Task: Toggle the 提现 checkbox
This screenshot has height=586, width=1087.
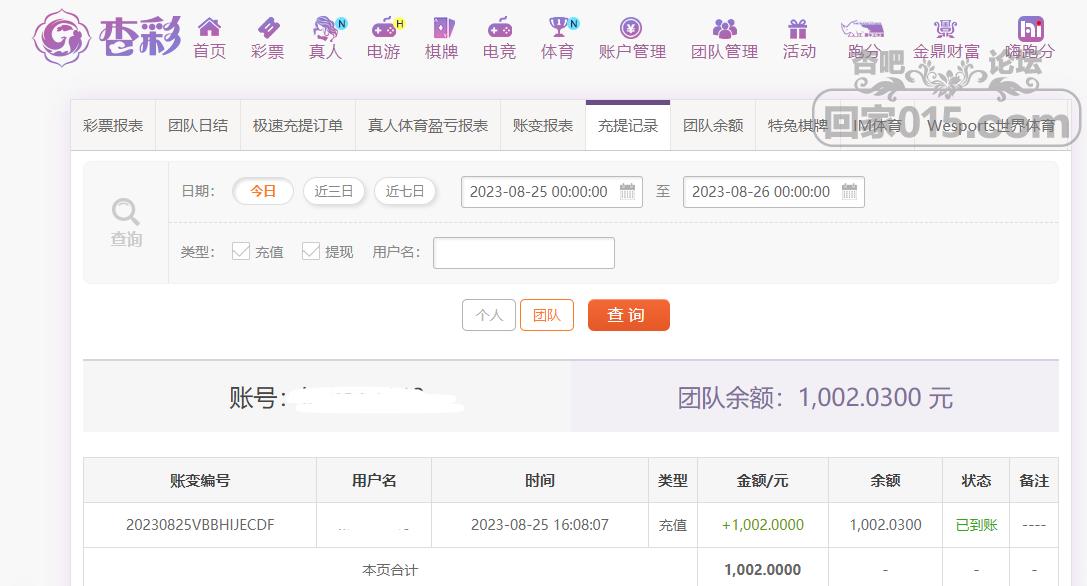Action: point(311,251)
